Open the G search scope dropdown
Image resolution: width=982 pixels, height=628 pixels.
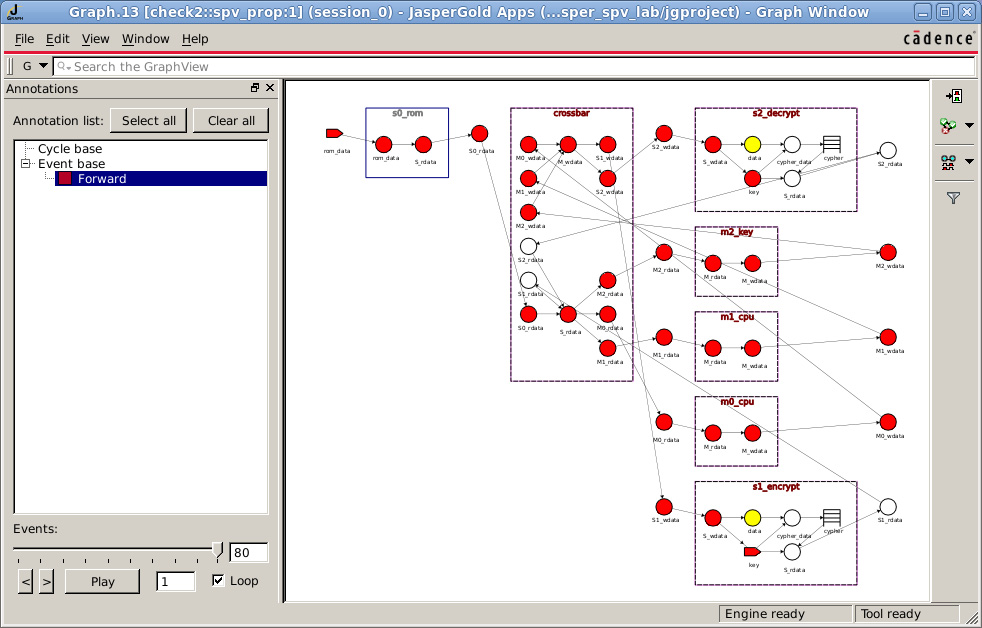[35, 66]
